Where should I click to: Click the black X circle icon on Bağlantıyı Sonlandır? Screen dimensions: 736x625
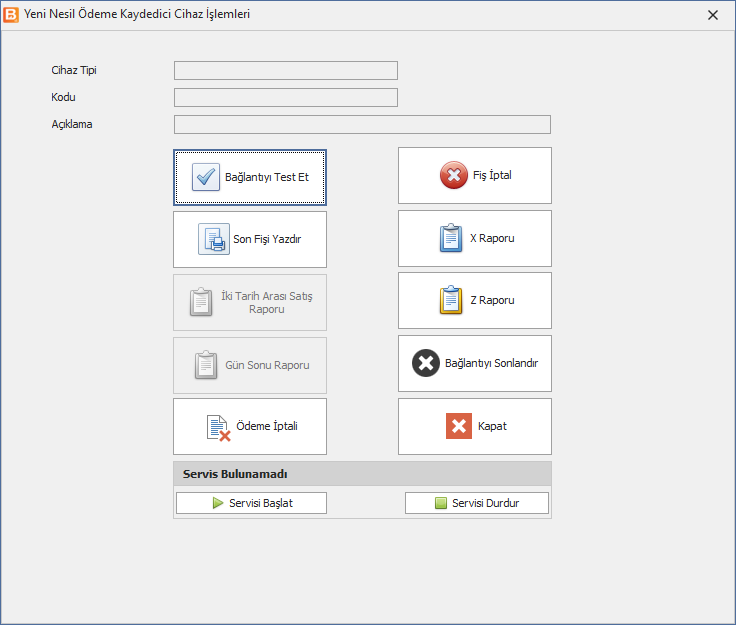426,363
